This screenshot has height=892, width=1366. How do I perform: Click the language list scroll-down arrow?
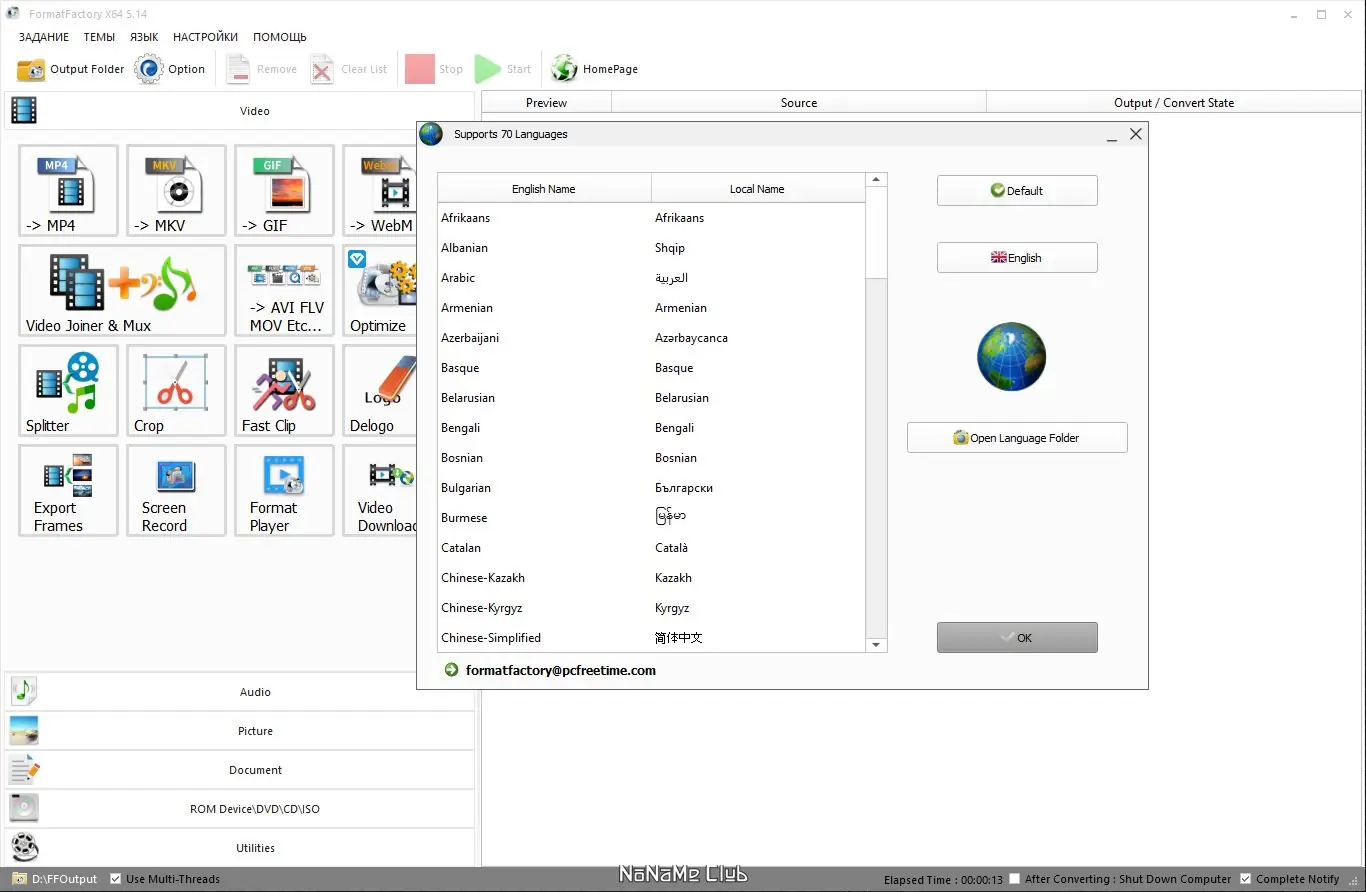876,645
